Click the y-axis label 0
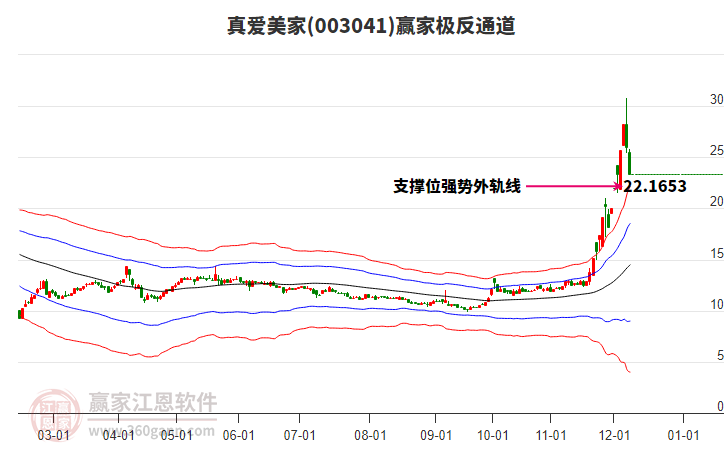The width and height of the screenshot is (726, 450). (x=720, y=406)
